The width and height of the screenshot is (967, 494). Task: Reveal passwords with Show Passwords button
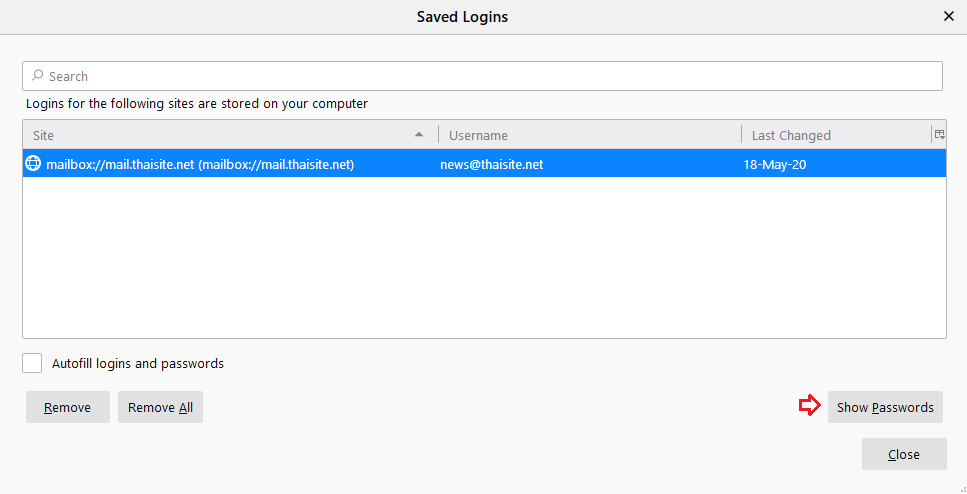(x=885, y=407)
